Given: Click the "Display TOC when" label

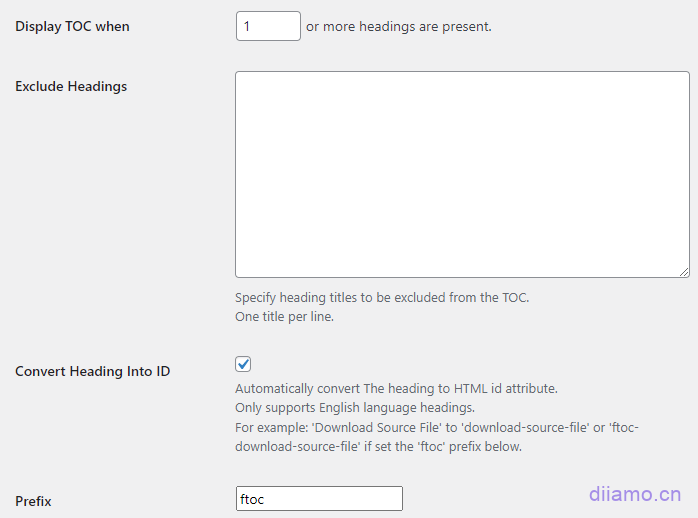Looking at the screenshot, I should pyautogui.click(x=72, y=26).
